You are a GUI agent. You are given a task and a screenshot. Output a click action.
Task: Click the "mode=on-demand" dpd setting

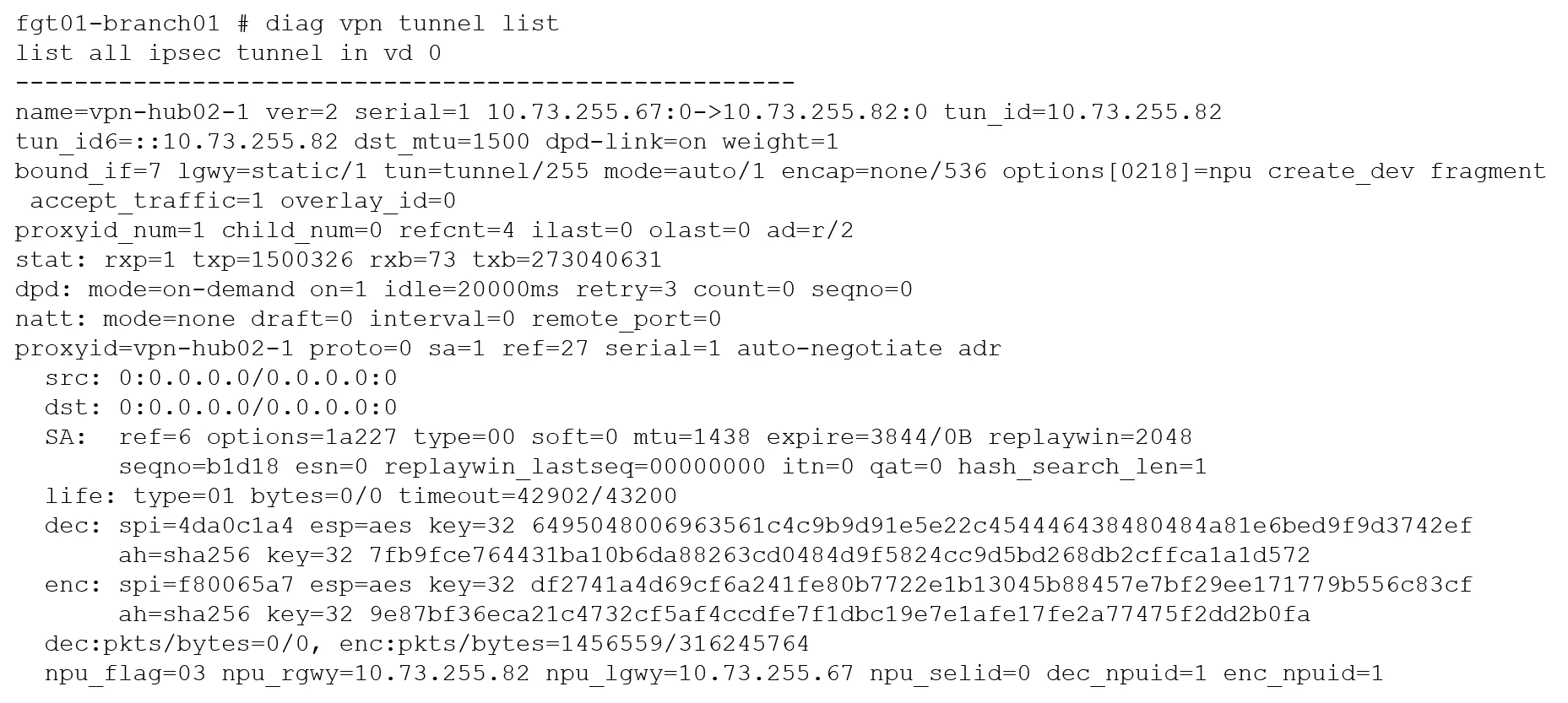point(191,289)
